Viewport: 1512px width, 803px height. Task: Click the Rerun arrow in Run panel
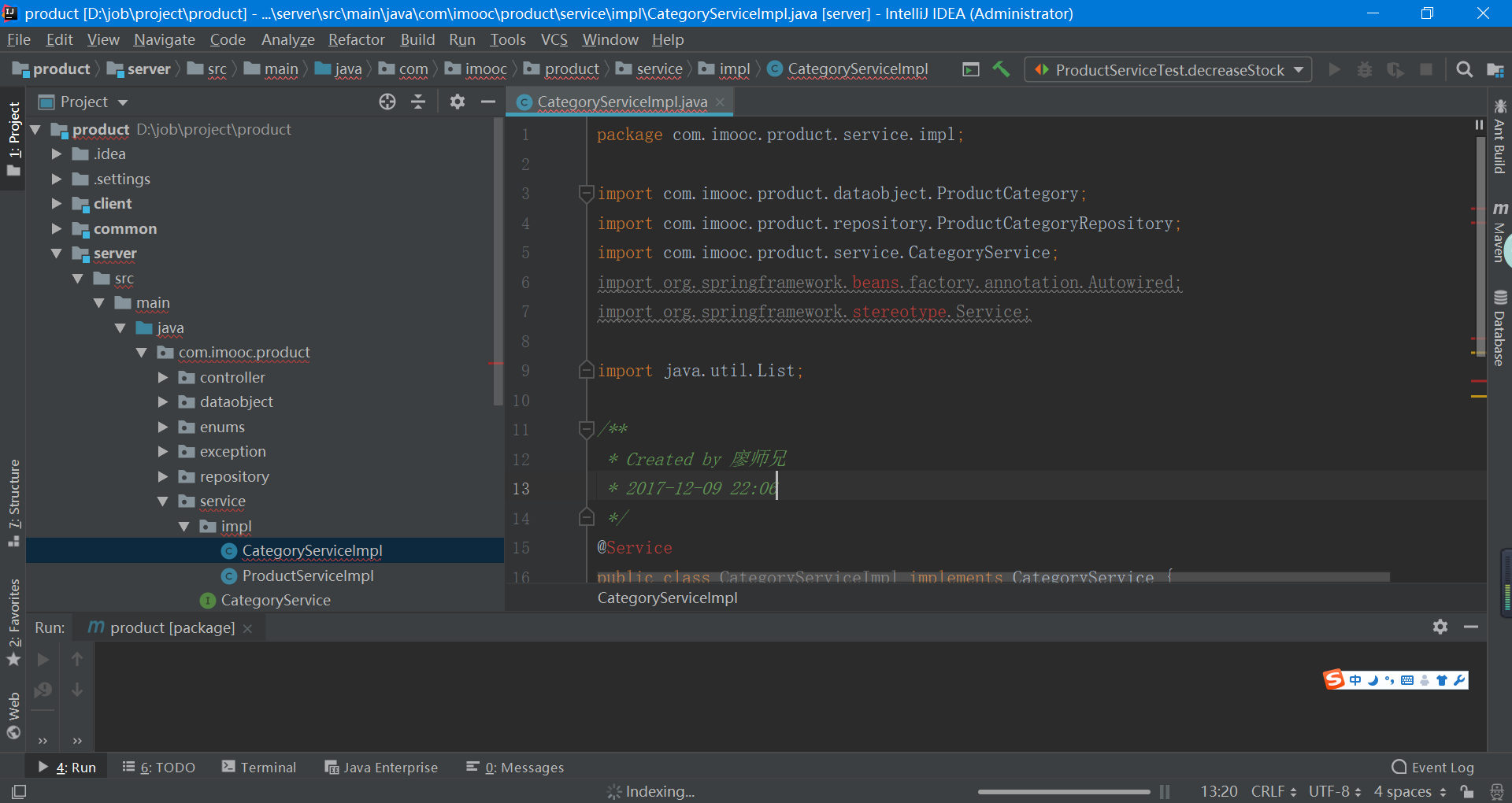click(43, 659)
